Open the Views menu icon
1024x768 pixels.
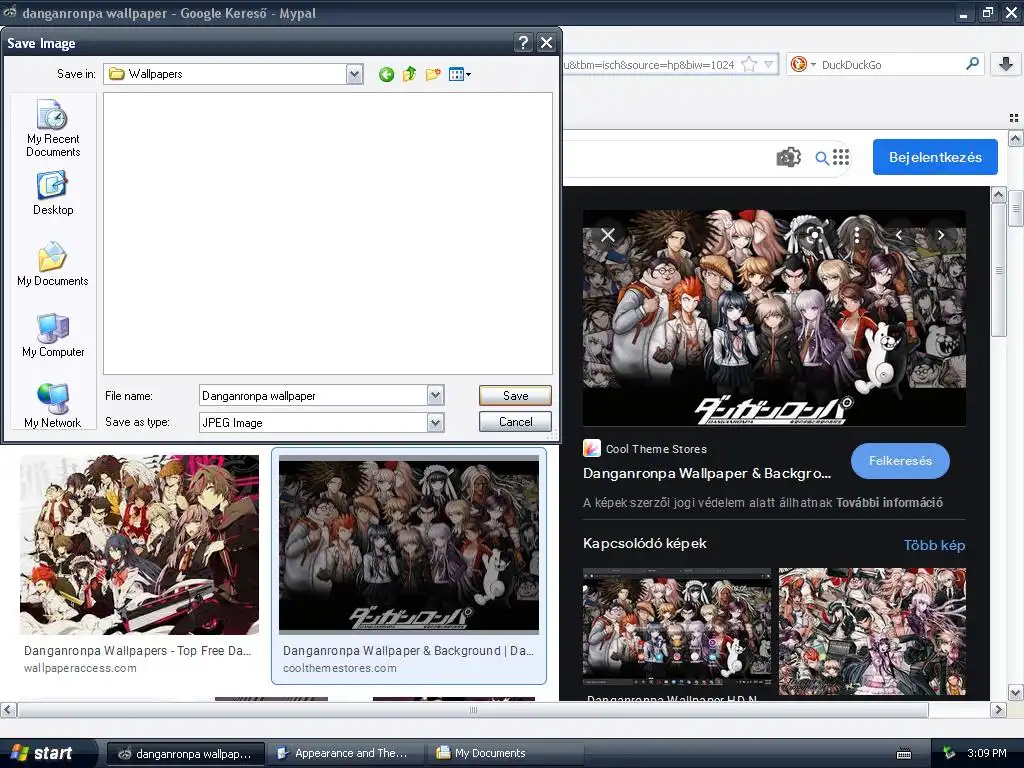click(460, 74)
